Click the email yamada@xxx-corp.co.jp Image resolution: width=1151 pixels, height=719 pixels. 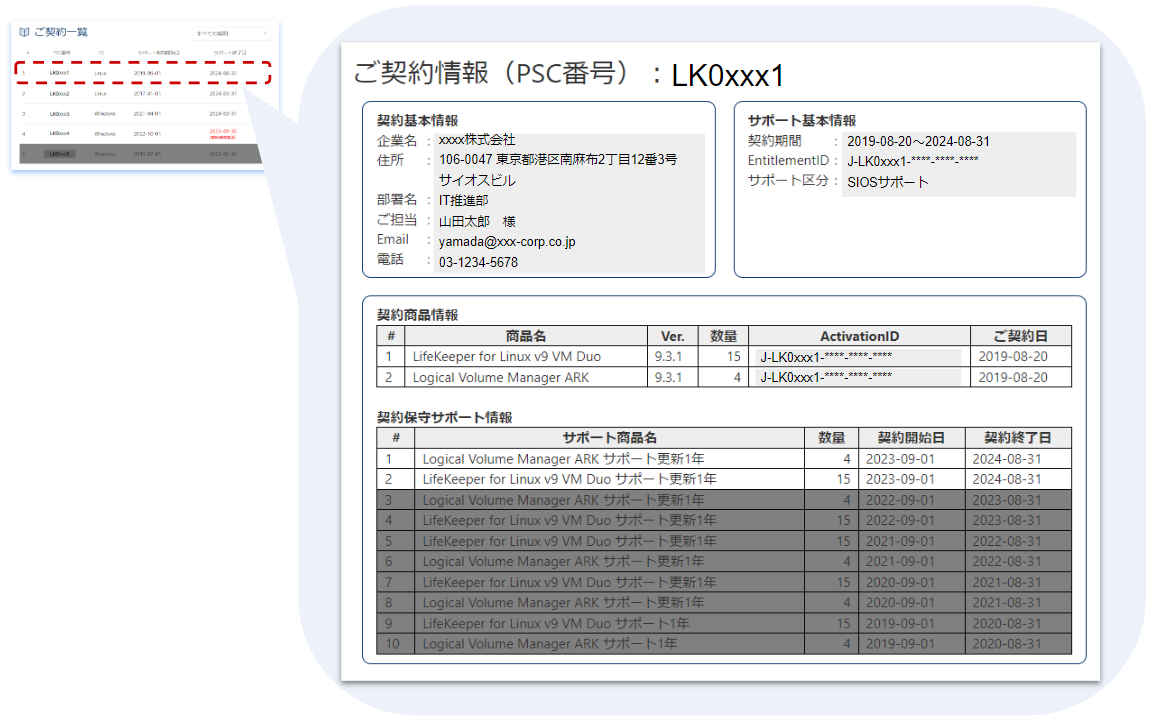[x=507, y=242]
